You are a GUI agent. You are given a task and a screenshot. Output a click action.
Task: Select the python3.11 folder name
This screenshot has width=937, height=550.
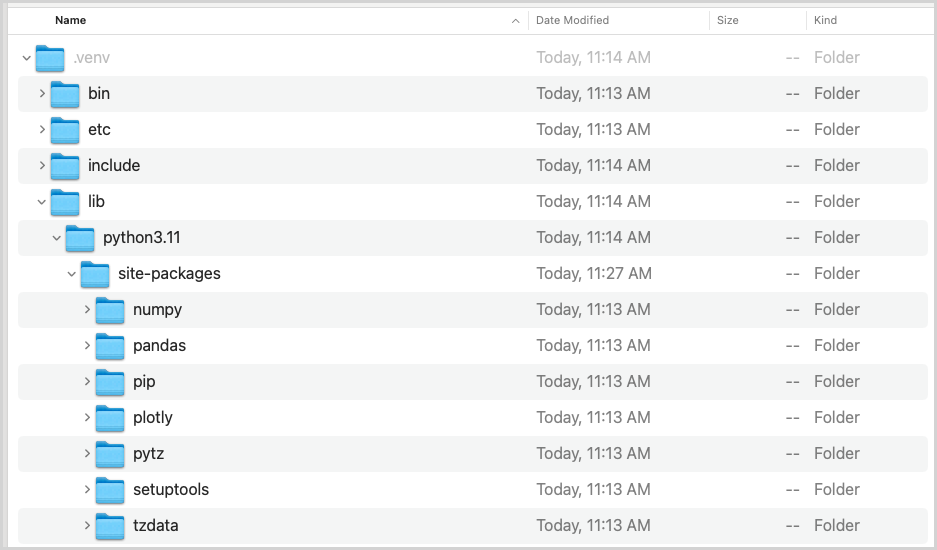pos(142,237)
